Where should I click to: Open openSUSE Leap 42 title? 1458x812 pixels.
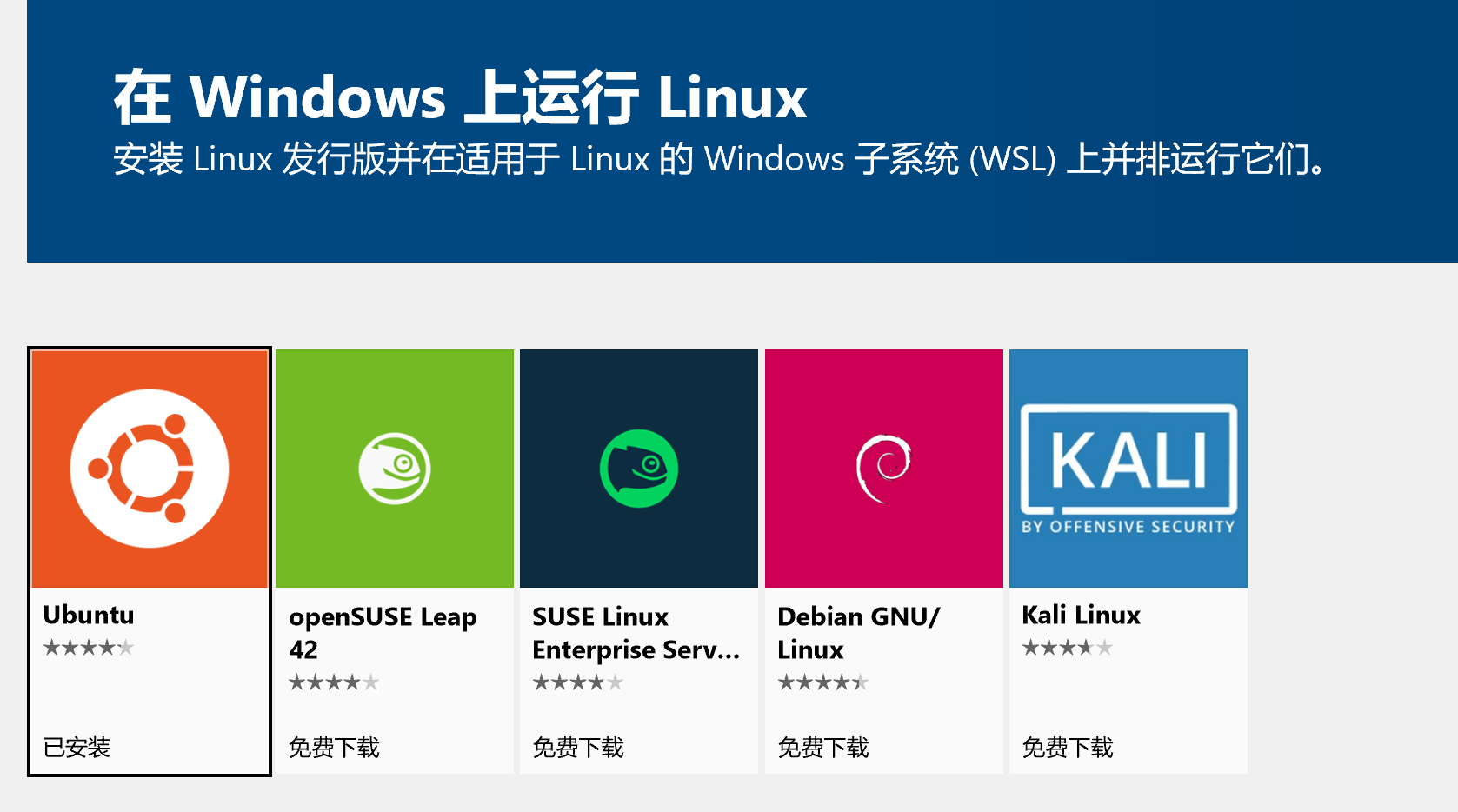[x=383, y=633]
